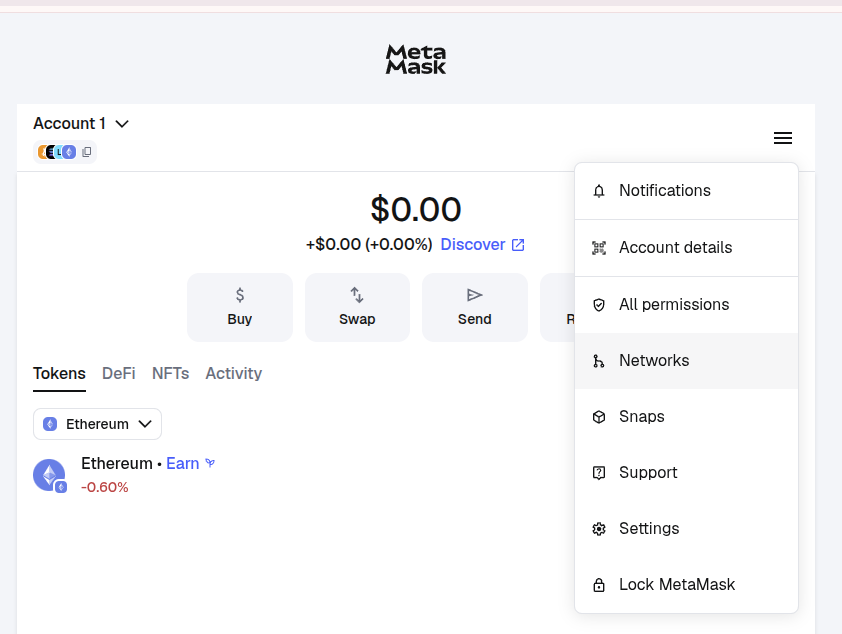The image size is (842, 634).
Task: Switch to the NFTs tab
Action: [170, 373]
